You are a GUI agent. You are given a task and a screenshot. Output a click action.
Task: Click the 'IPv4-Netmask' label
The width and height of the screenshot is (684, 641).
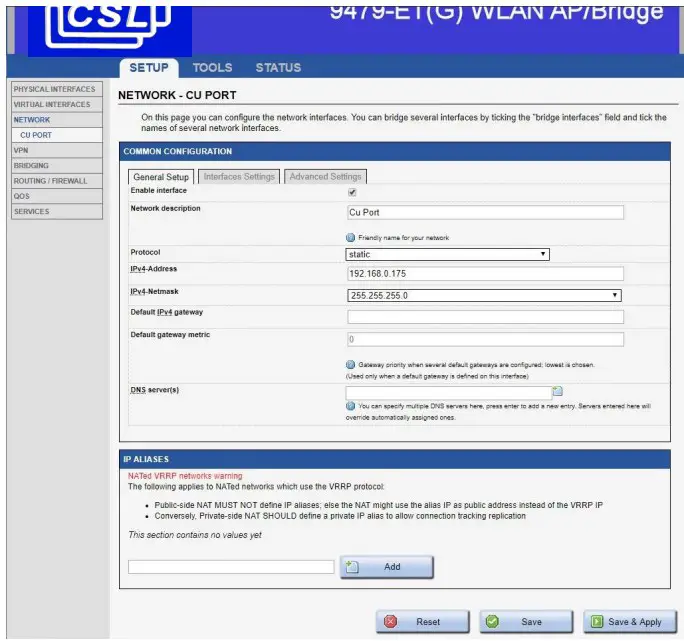(154, 291)
